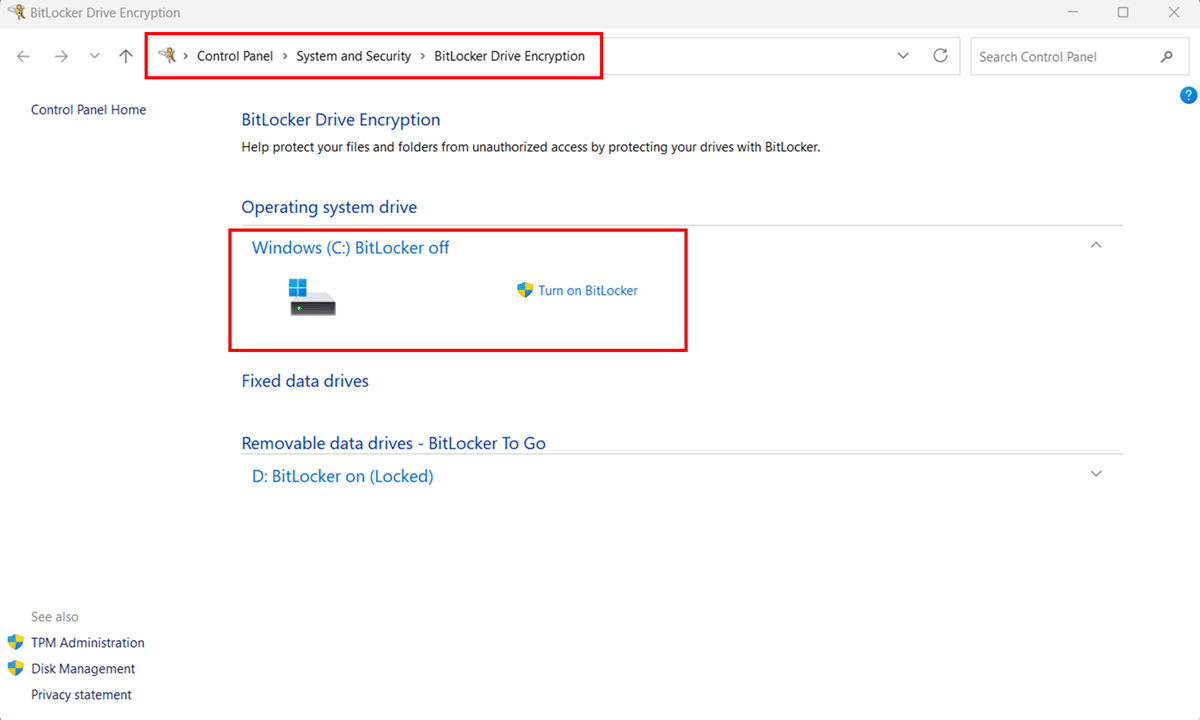Open Control Panel Home link
Screen dimensions: 1200x720
(88, 110)
